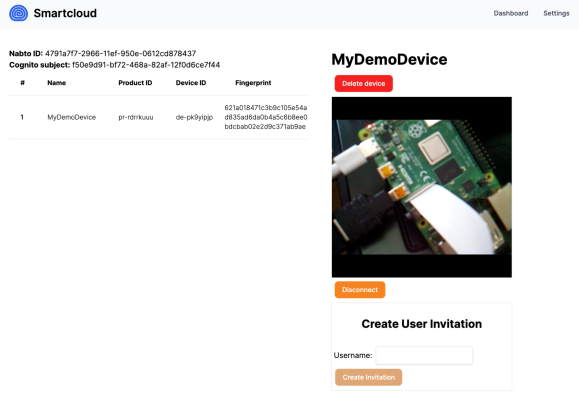Screen dimensions: 579x400
Task: Click the Create Invitation button
Action: click(x=368, y=377)
